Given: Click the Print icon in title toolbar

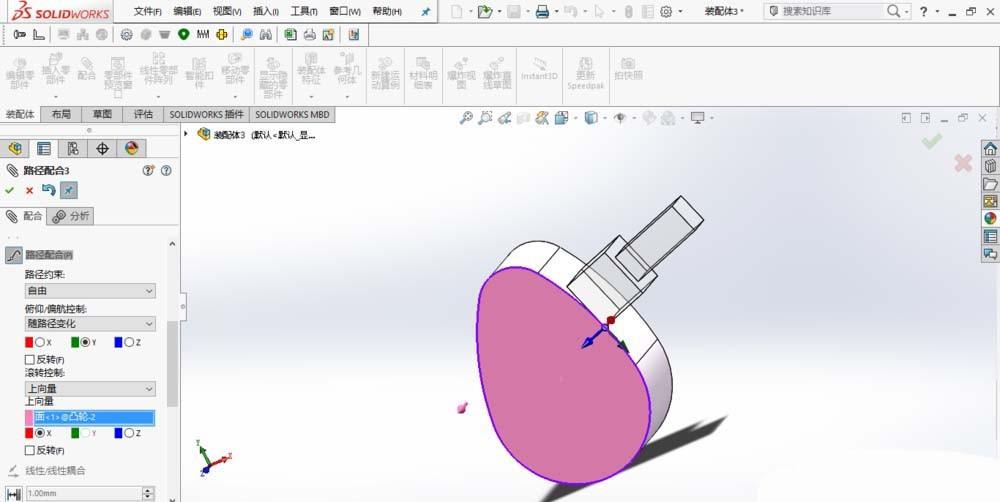Looking at the screenshot, I should (x=542, y=11).
